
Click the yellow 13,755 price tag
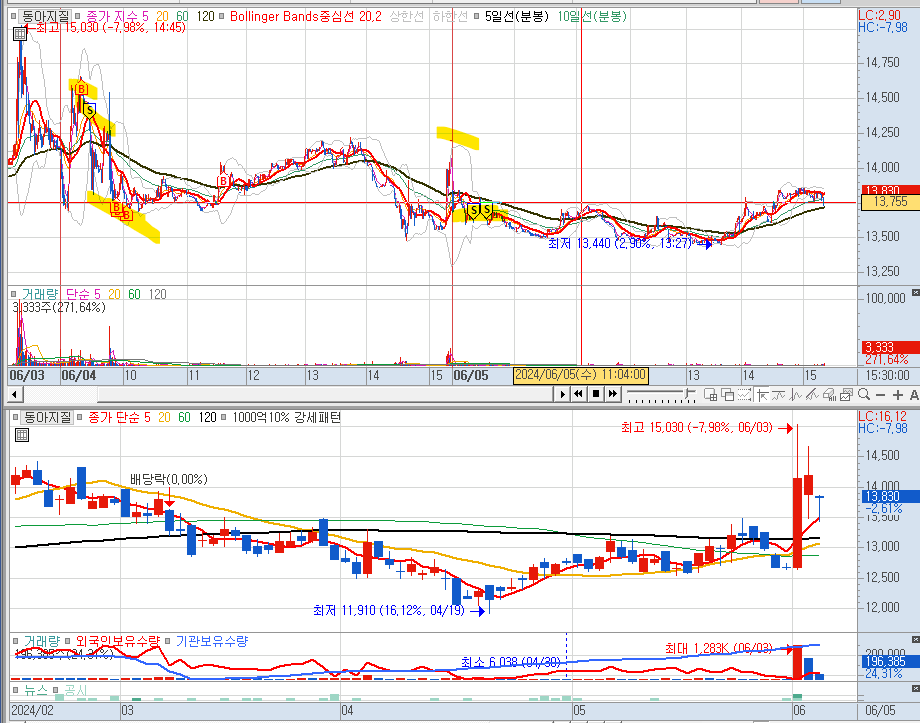click(x=890, y=202)
